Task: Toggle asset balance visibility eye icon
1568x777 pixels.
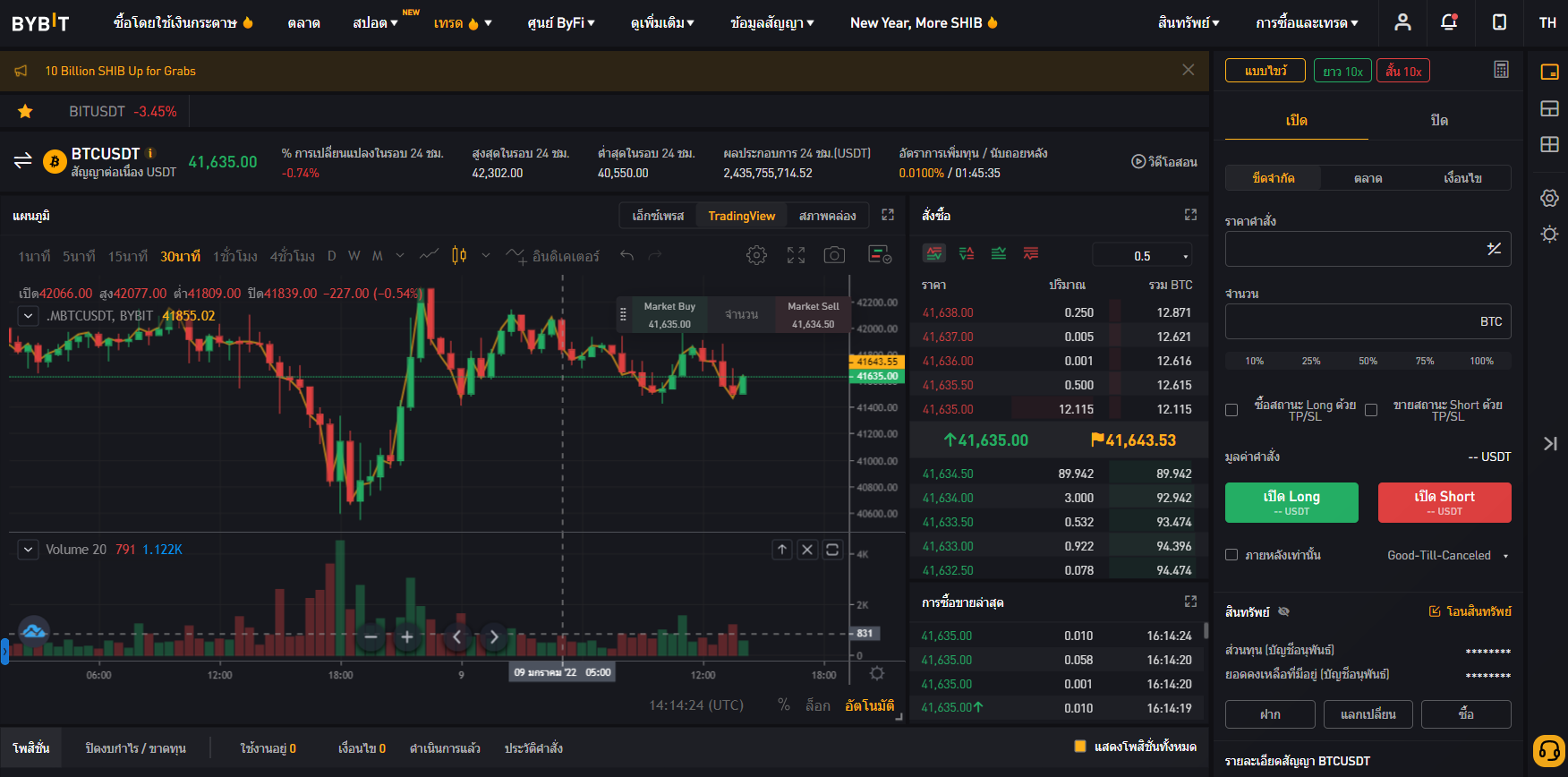Action: pos(1283,611)
